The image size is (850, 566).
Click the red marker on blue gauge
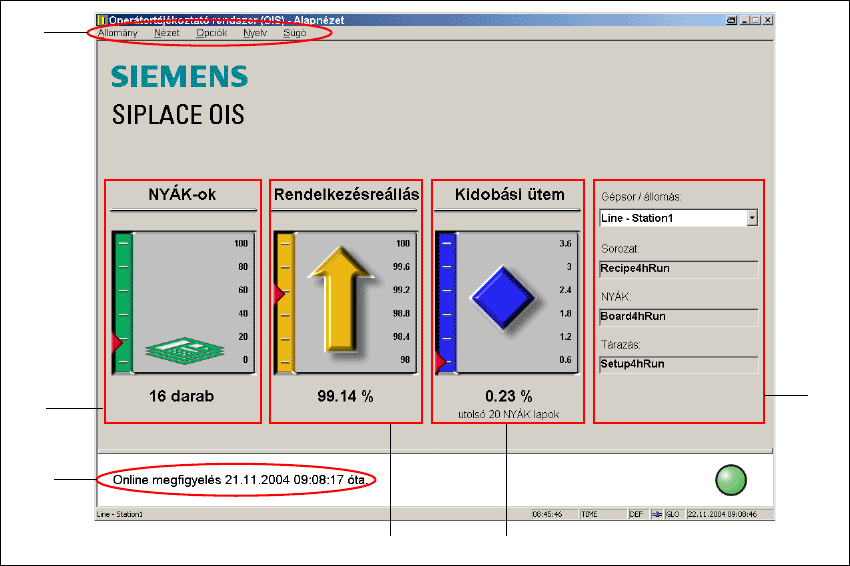coord(441,361)
